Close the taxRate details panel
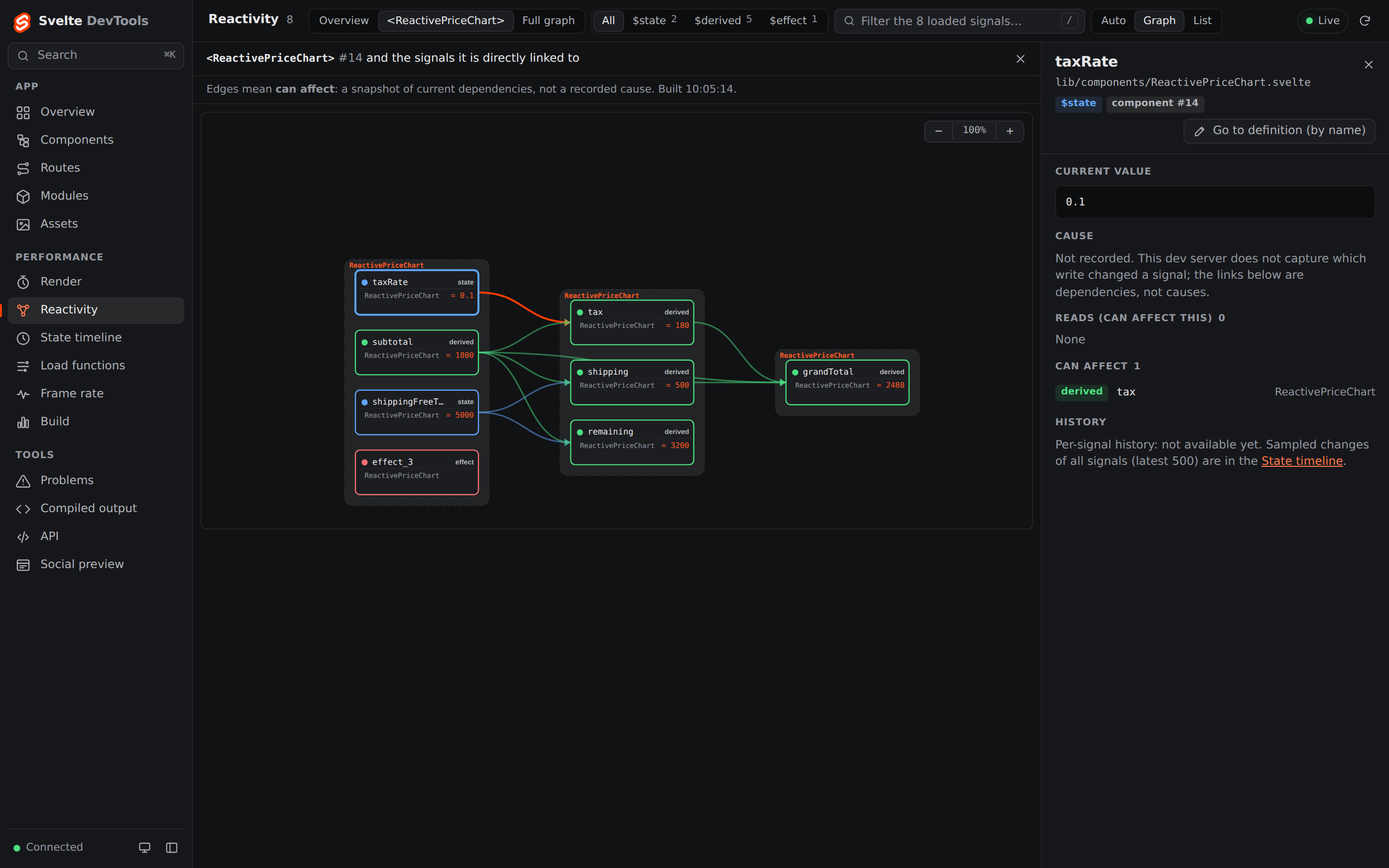 coord(1368,65)
